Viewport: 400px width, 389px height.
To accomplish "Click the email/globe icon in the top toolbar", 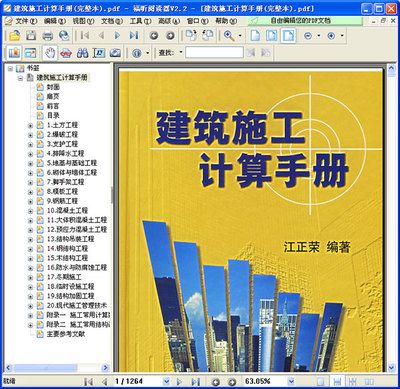I will (64, 35).
